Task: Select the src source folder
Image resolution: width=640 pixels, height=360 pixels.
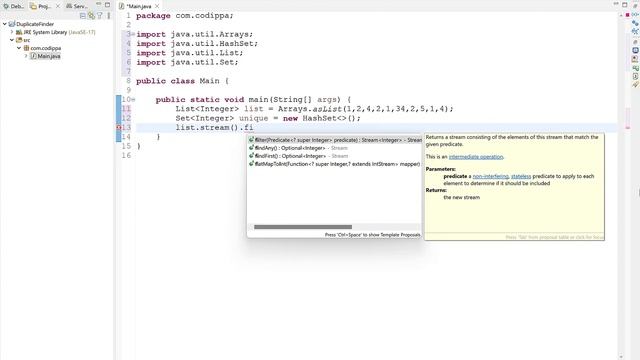Action: coord(27,40)
